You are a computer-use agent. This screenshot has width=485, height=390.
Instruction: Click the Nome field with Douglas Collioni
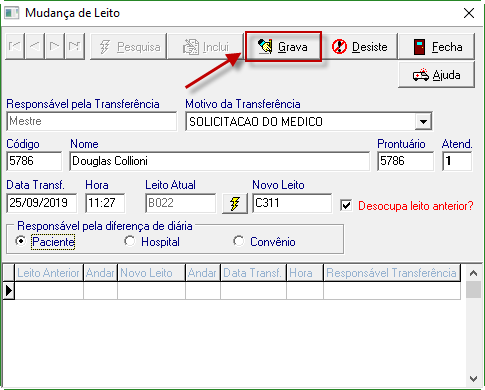220,161
